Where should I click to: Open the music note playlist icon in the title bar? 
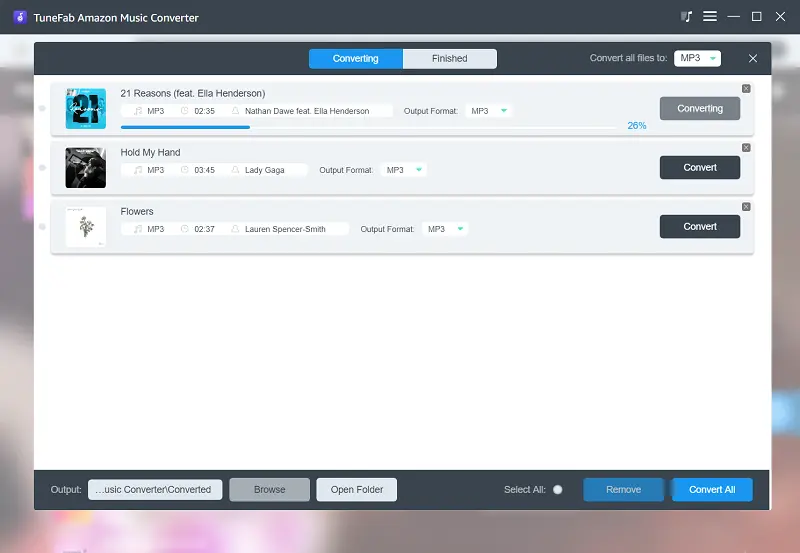click(x=686, y=17)
